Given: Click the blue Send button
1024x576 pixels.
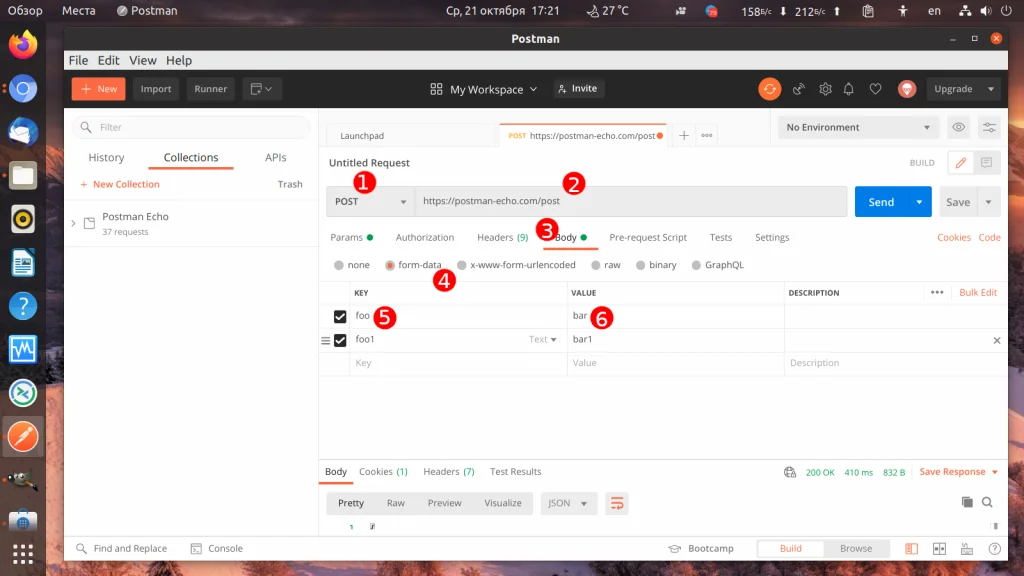Looking at the screenshot, I should 881,202.
